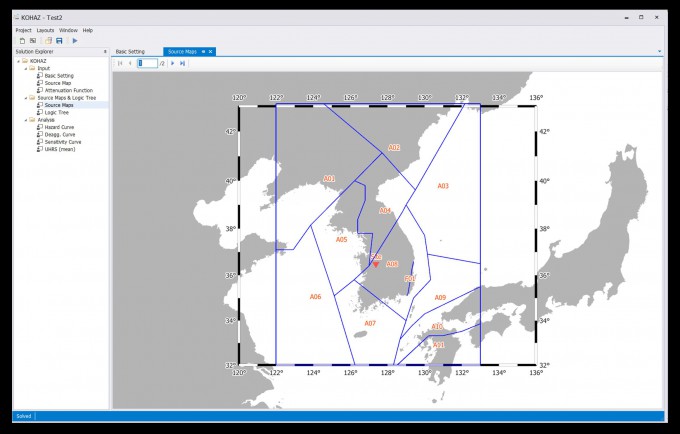Open the document list dropdown arrow
The image size is (680, 434).
[659, 51]
